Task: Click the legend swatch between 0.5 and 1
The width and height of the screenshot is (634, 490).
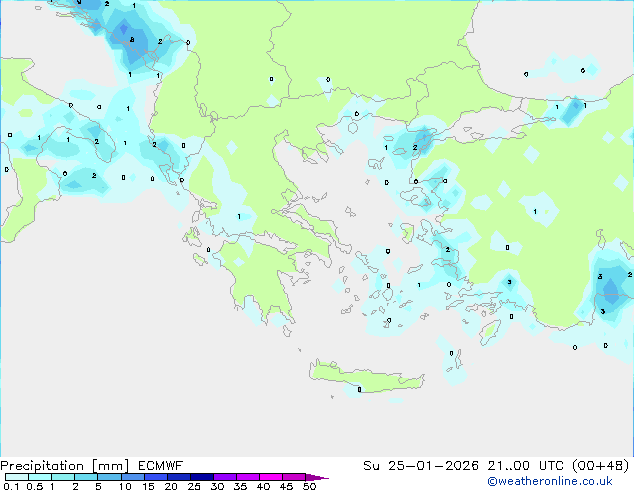Action: tap(40, 477)
